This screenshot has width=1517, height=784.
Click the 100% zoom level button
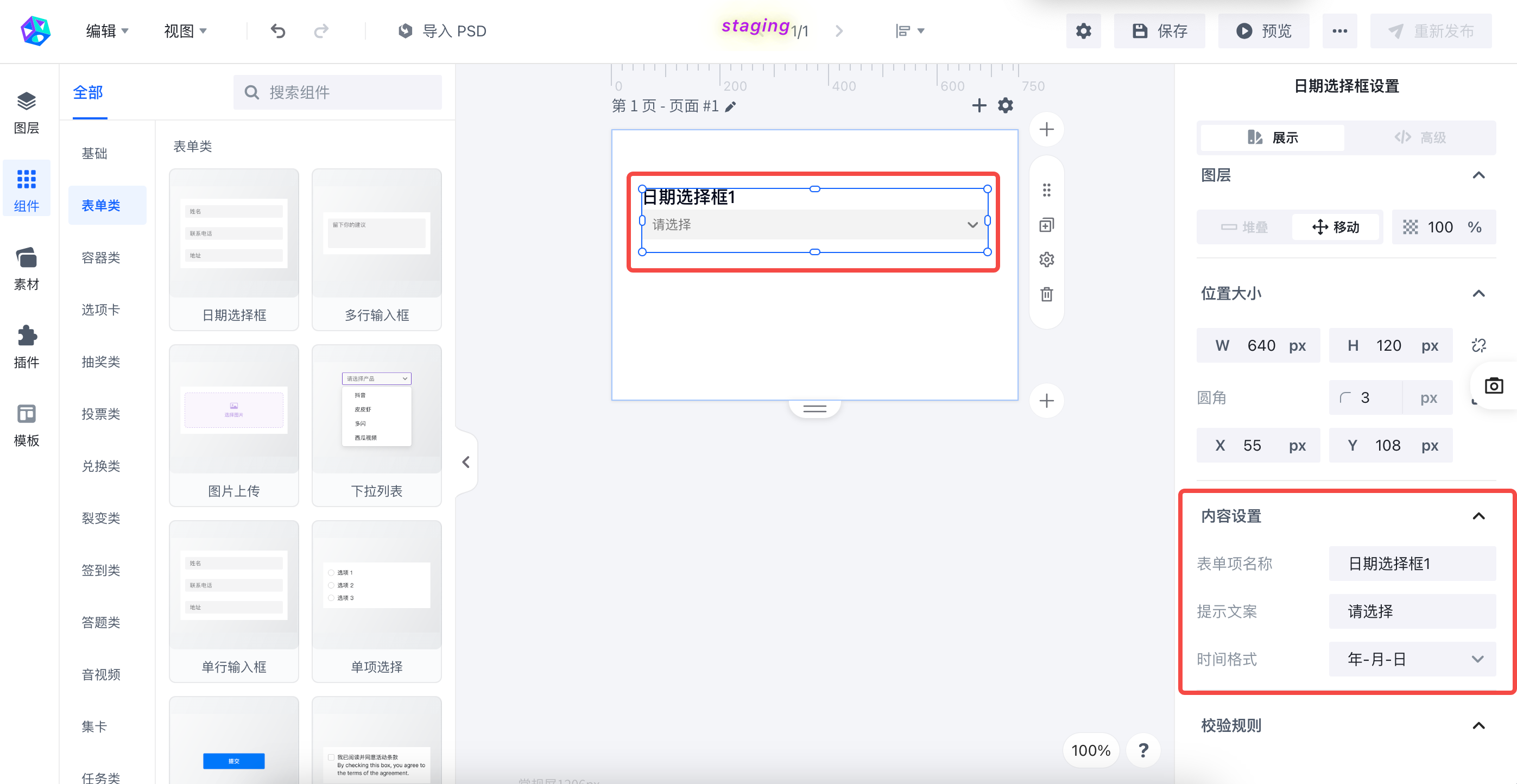[1090, 750]
